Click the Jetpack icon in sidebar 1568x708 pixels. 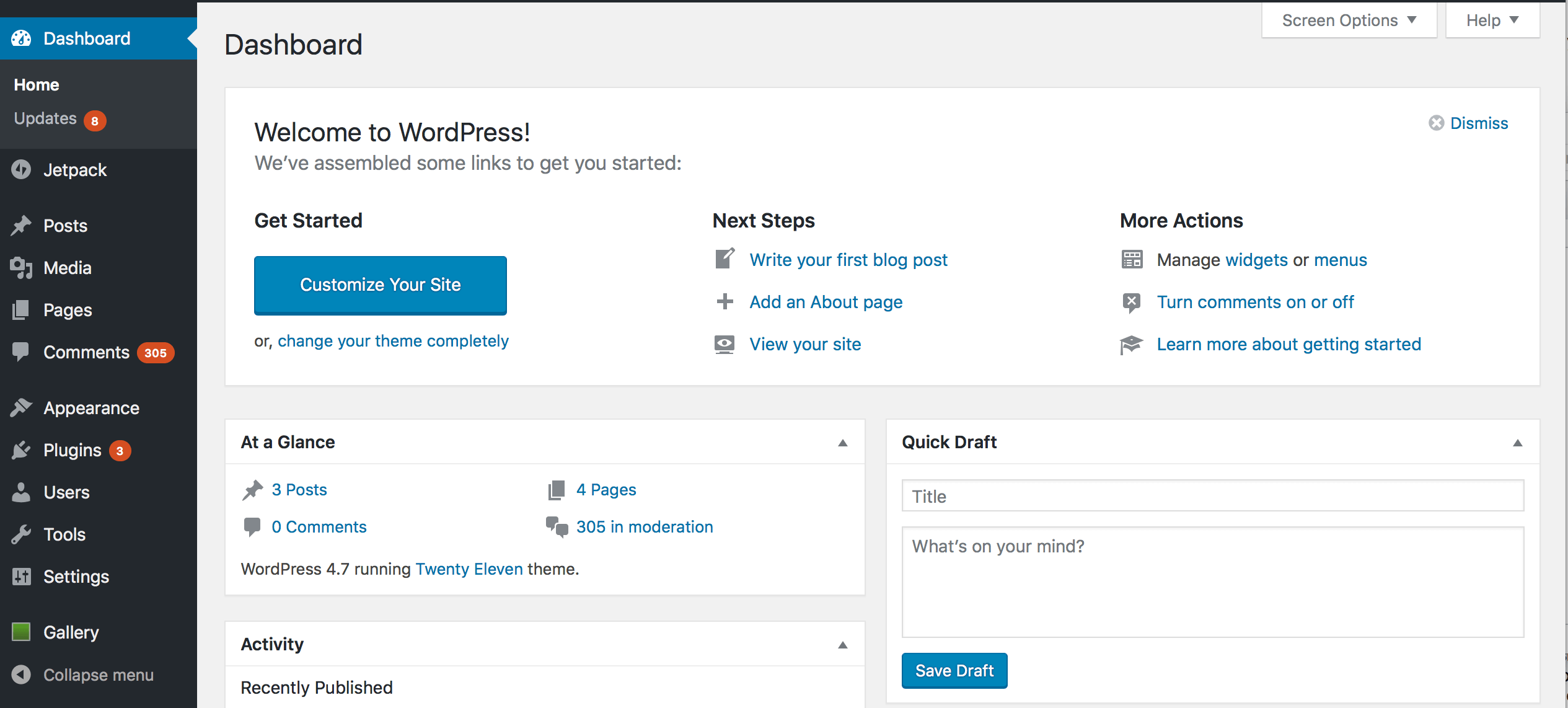tap(21, 169)
